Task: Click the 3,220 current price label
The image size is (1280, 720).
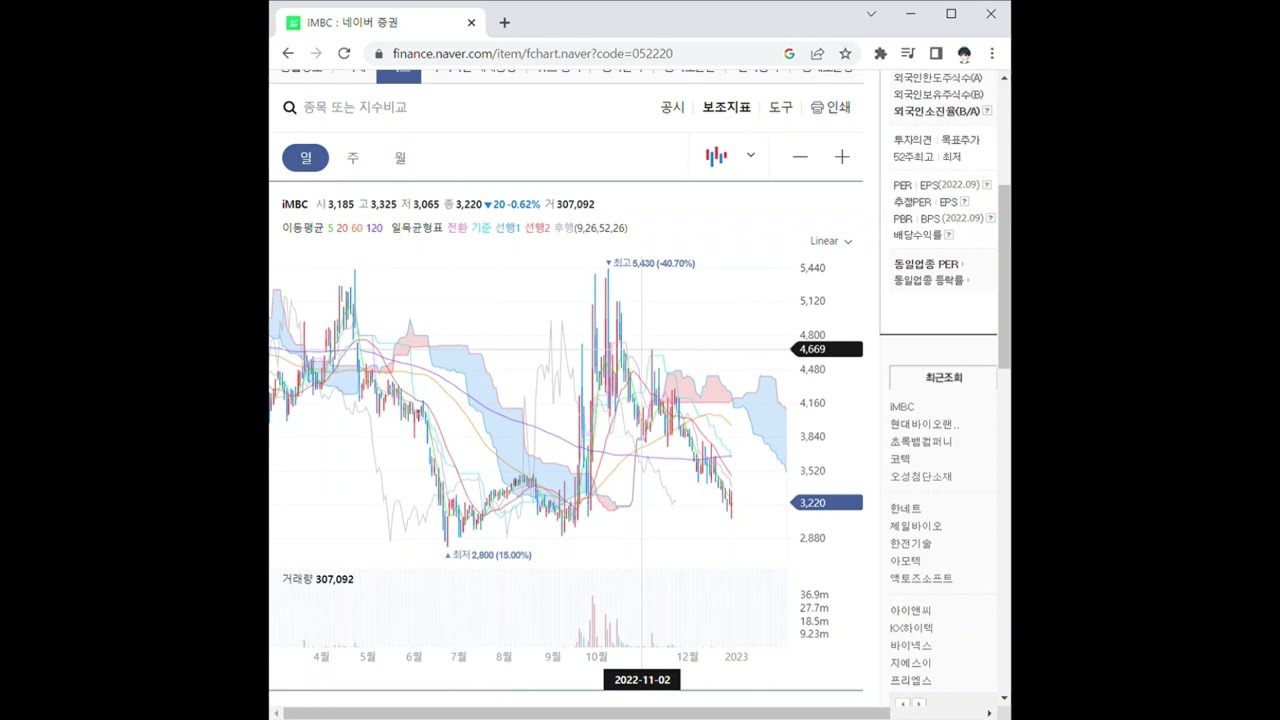Action: point(826,503)
